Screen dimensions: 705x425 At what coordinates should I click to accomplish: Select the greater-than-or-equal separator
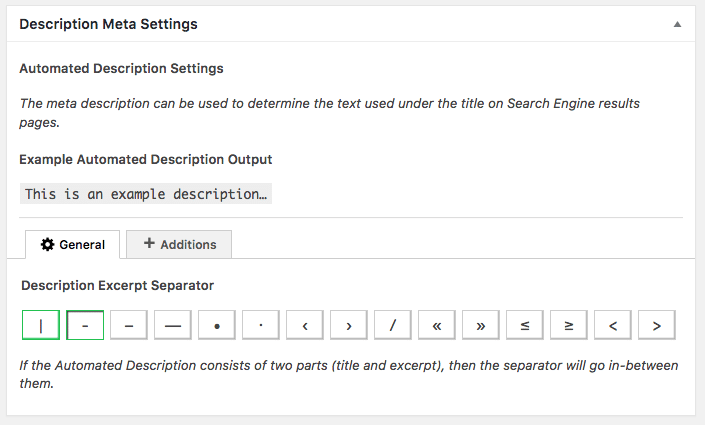569,325
